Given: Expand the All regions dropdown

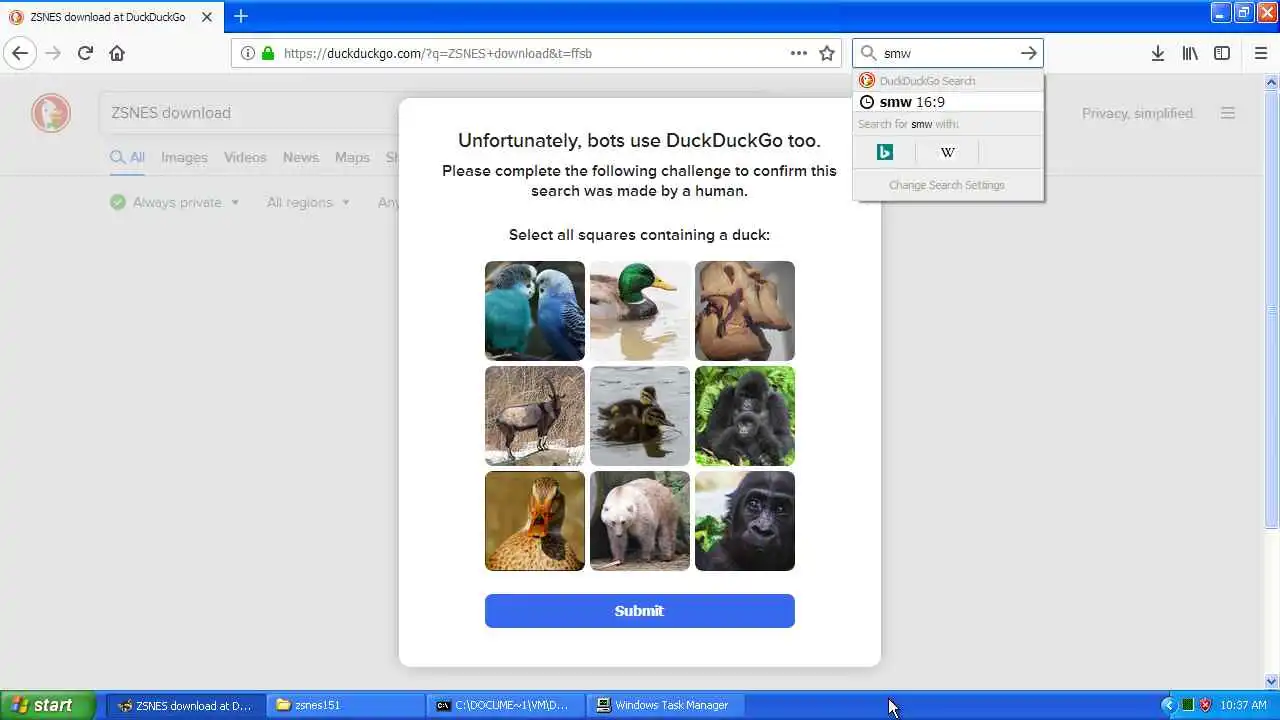Looking at the screenshot, I should pyautogui.click(x=308, y=202).
